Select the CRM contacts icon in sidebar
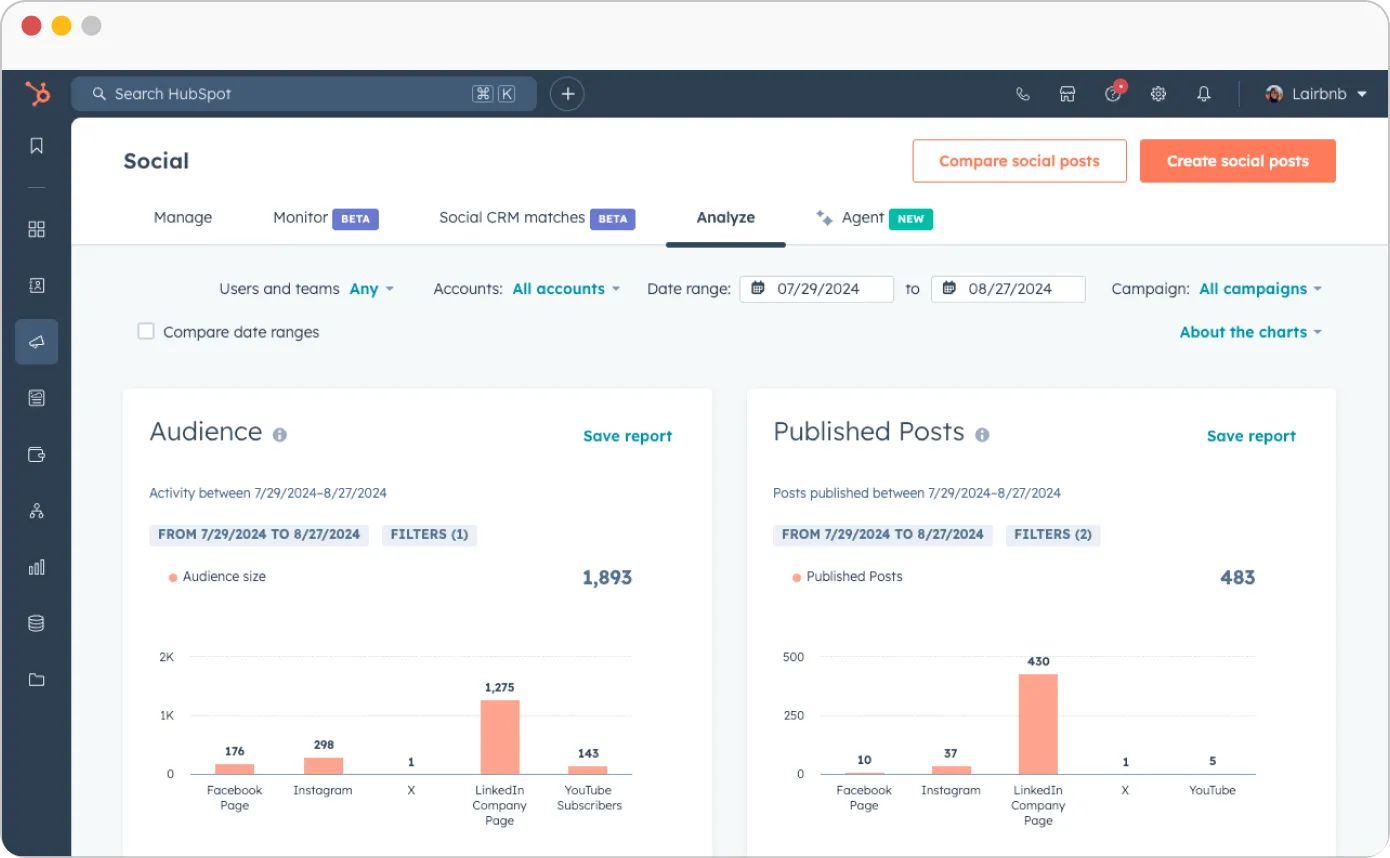1390x858 pixels. click(36, 285)
